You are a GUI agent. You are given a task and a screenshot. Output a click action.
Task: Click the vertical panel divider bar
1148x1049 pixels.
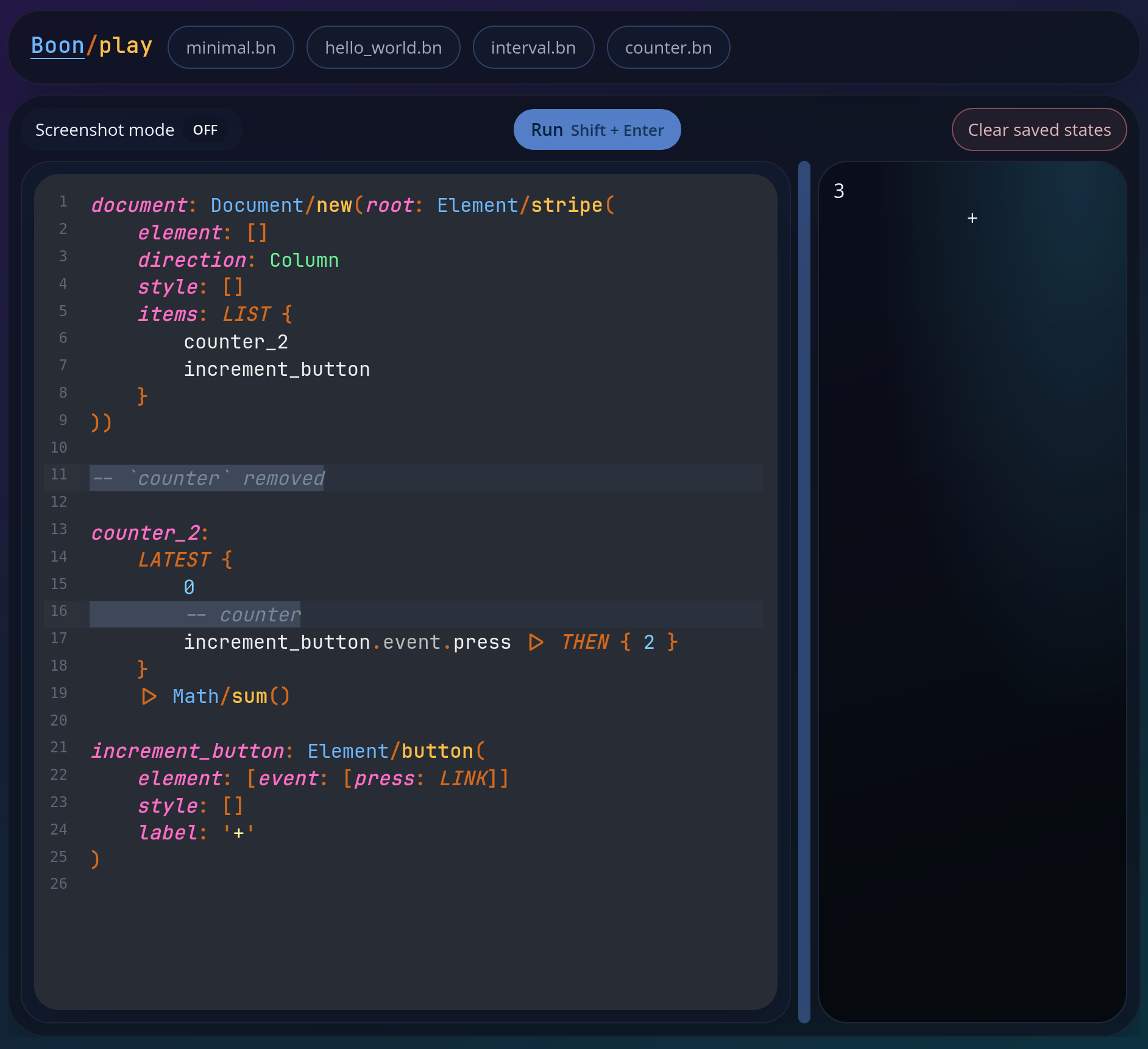coord(804,591)
